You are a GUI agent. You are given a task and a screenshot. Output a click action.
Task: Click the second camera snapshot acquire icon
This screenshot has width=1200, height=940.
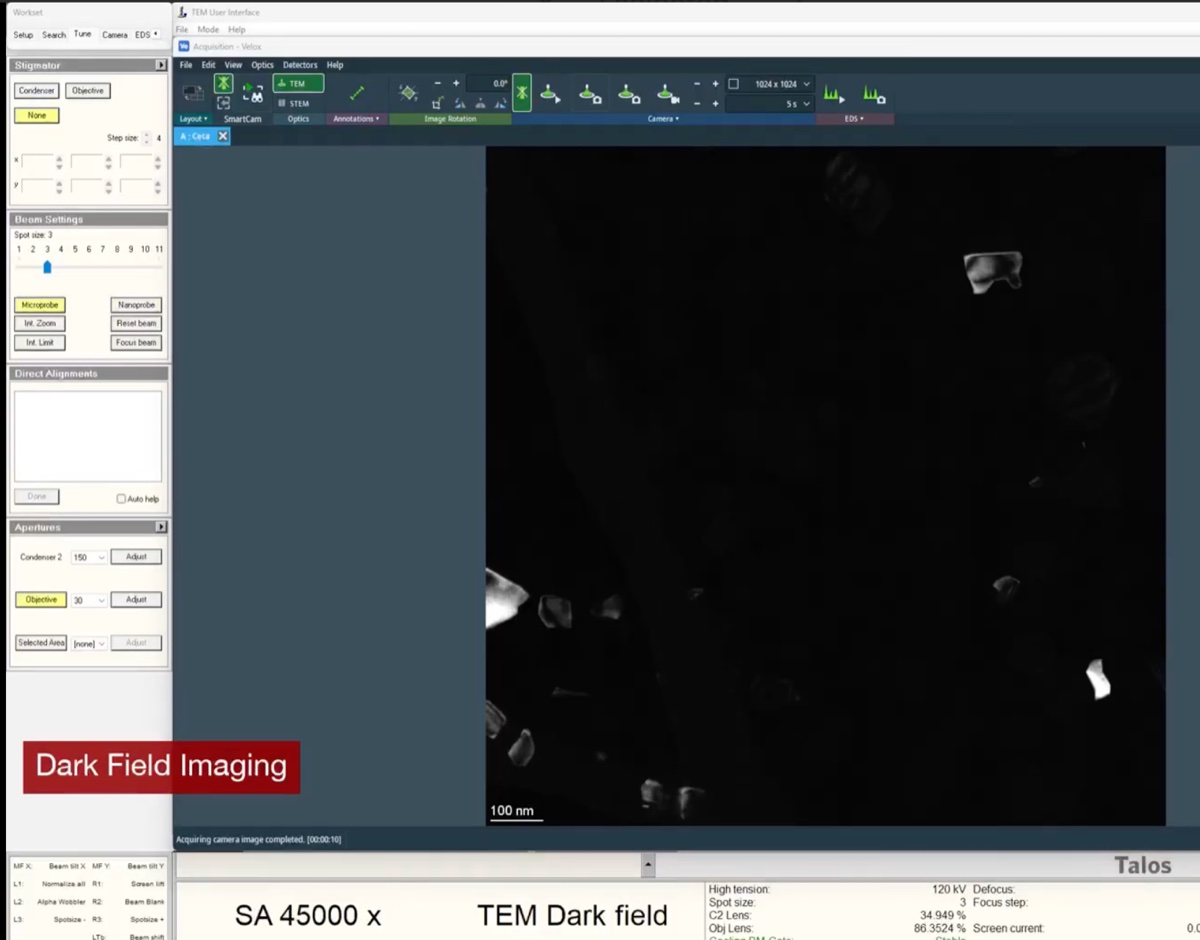click(x=628, y=94)
